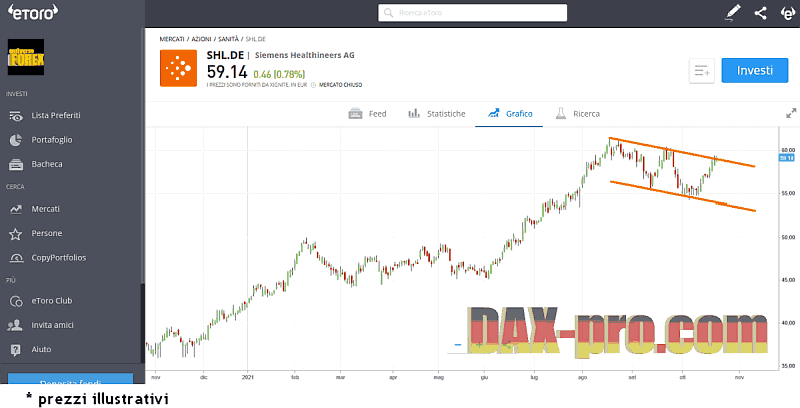800x408 pixels.
Task: Click the SHL.DE breadcrumb entry
Action: pos(256,39)
